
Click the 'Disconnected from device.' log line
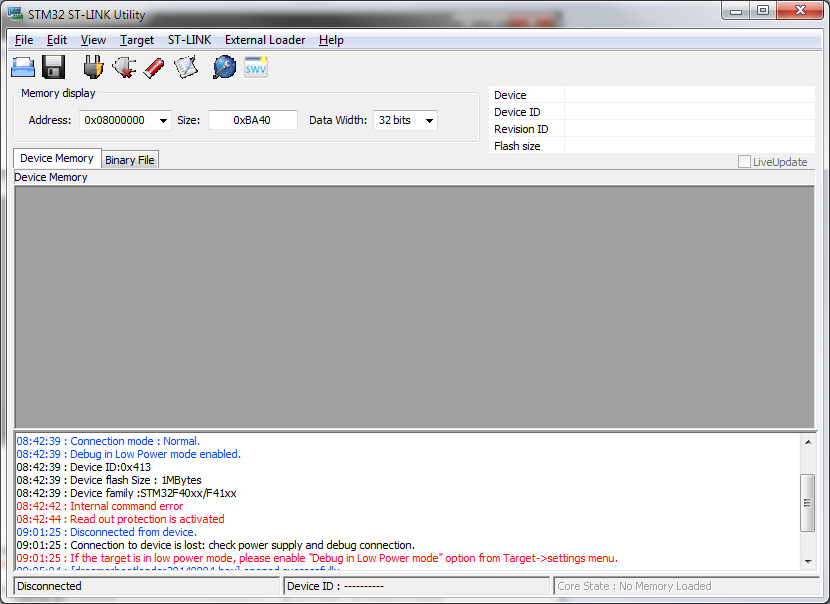tap(106, 532)
